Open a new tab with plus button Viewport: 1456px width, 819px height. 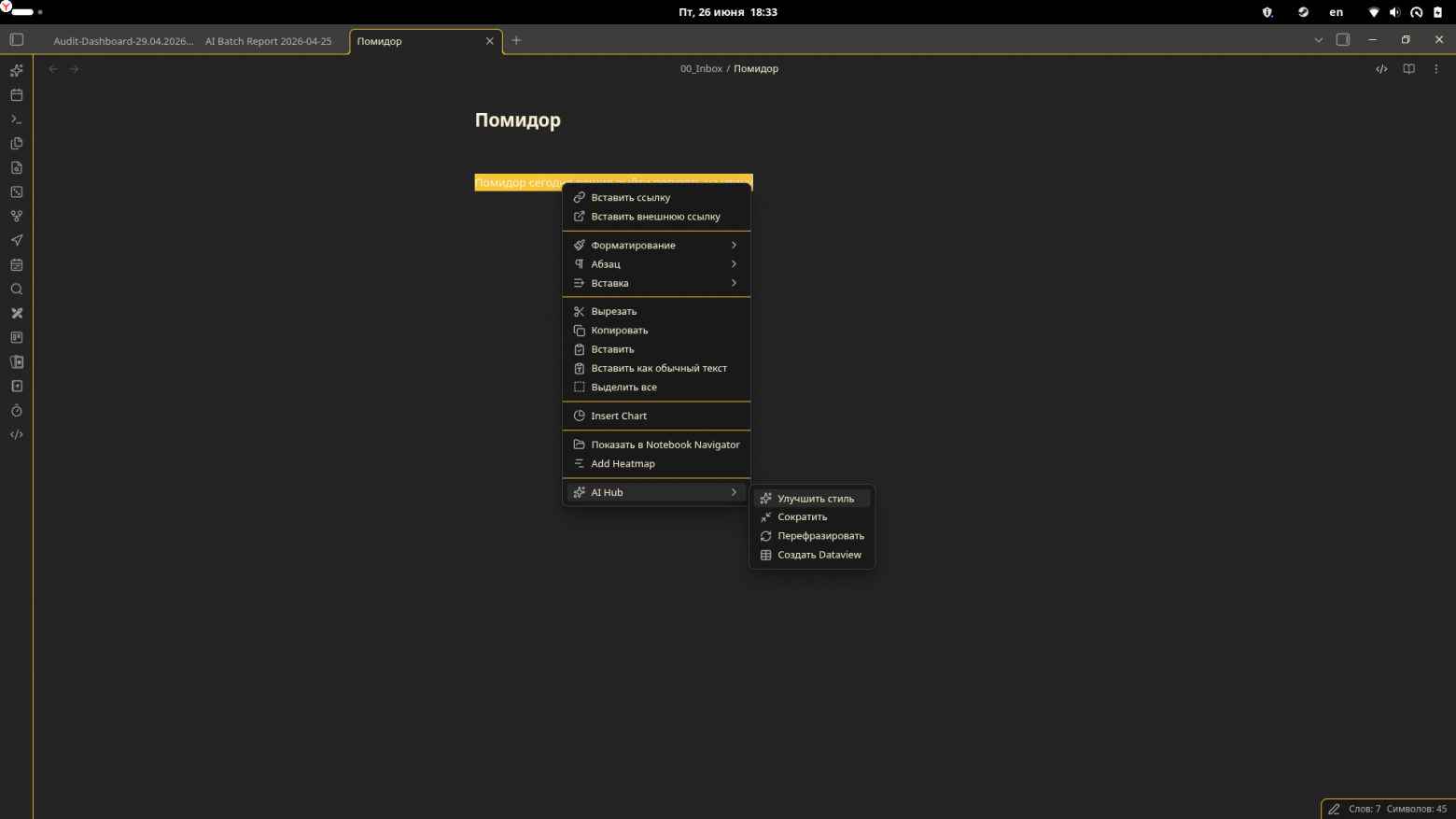coord(516,40)
